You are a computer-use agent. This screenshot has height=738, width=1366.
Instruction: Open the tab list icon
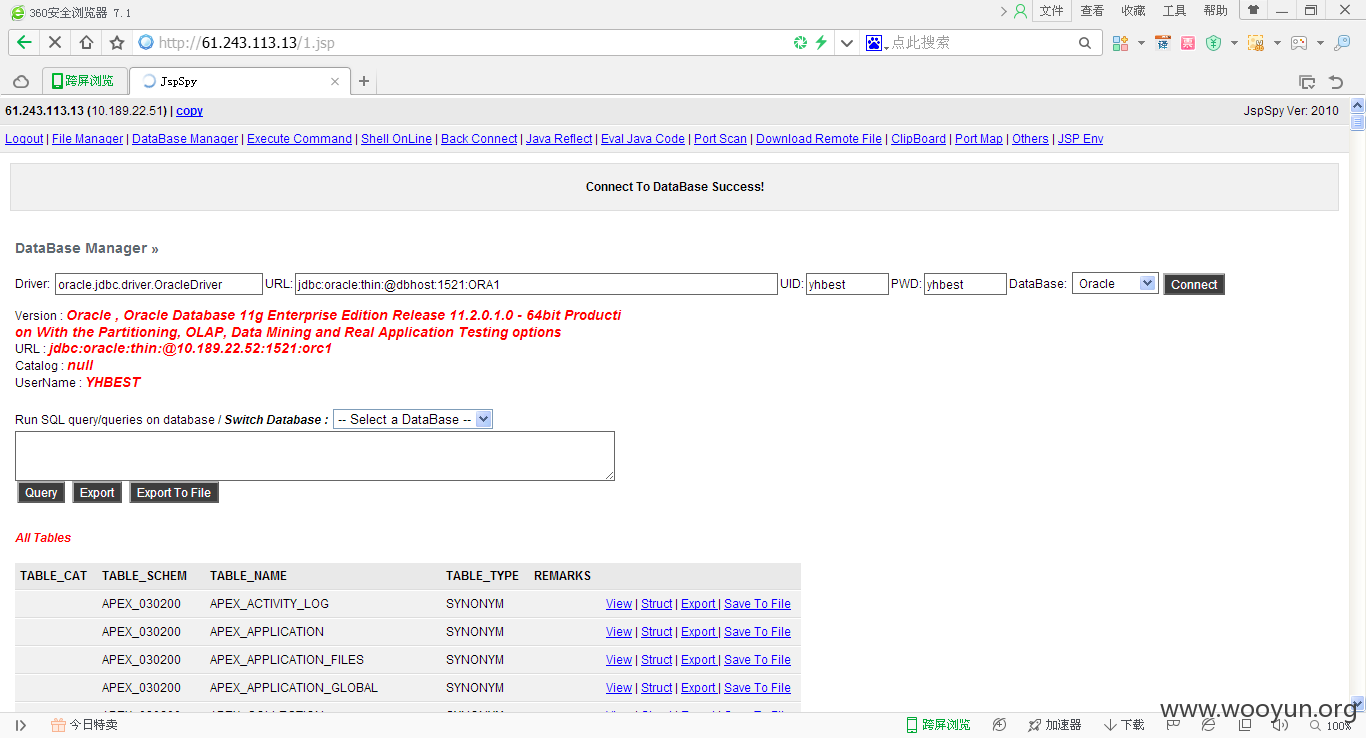point(1306,82)
